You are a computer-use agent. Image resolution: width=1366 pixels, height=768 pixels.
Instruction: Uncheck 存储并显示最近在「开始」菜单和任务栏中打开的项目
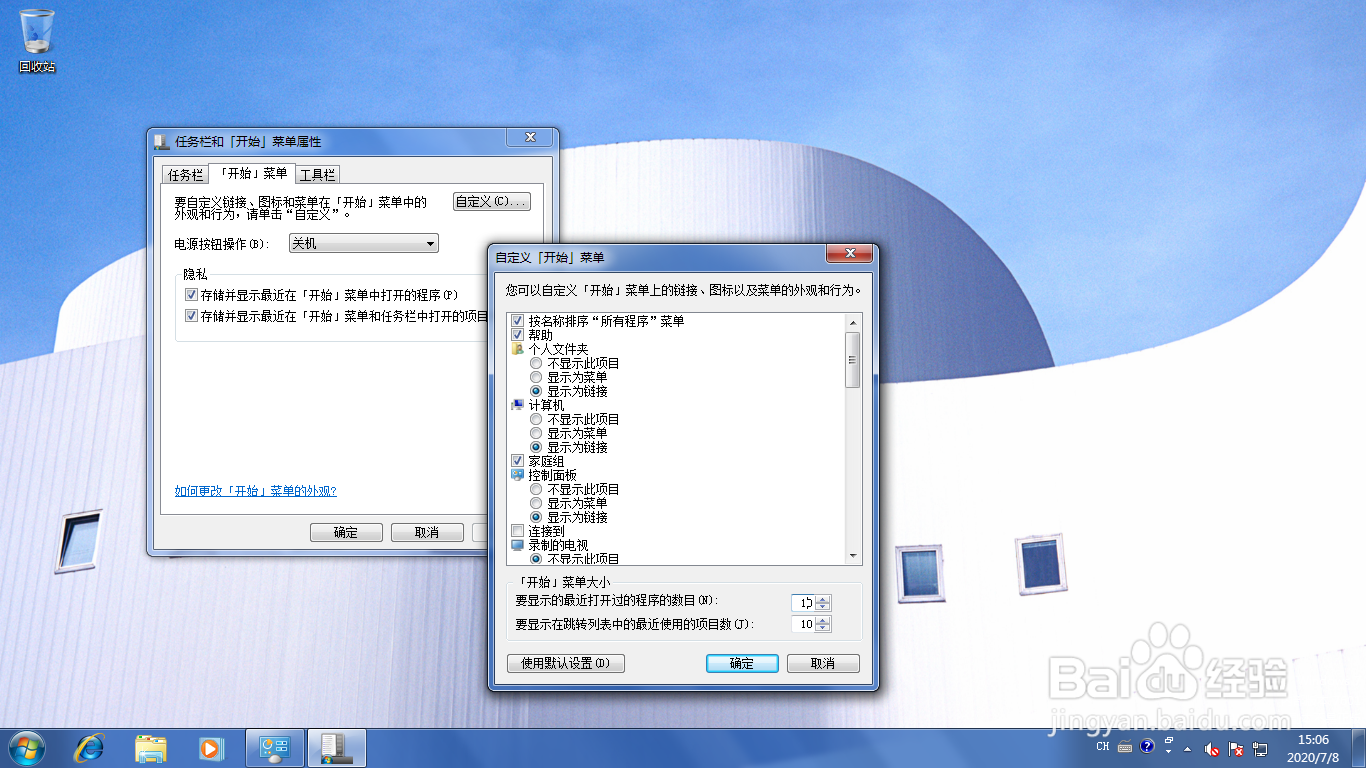[191, 316]
